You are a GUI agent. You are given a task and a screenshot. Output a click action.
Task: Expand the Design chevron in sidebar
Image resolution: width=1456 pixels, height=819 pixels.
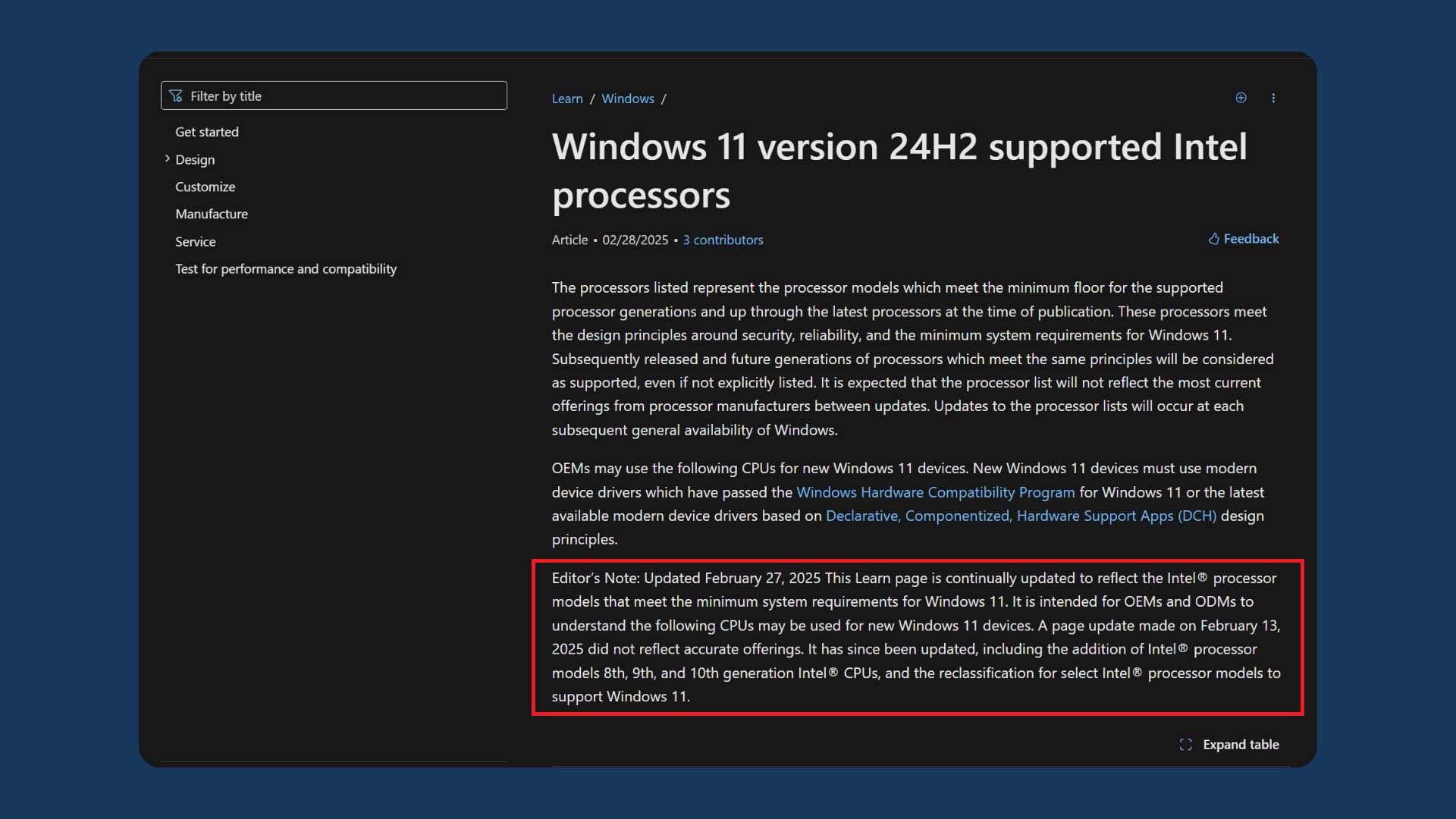click(x=167, y=159)
